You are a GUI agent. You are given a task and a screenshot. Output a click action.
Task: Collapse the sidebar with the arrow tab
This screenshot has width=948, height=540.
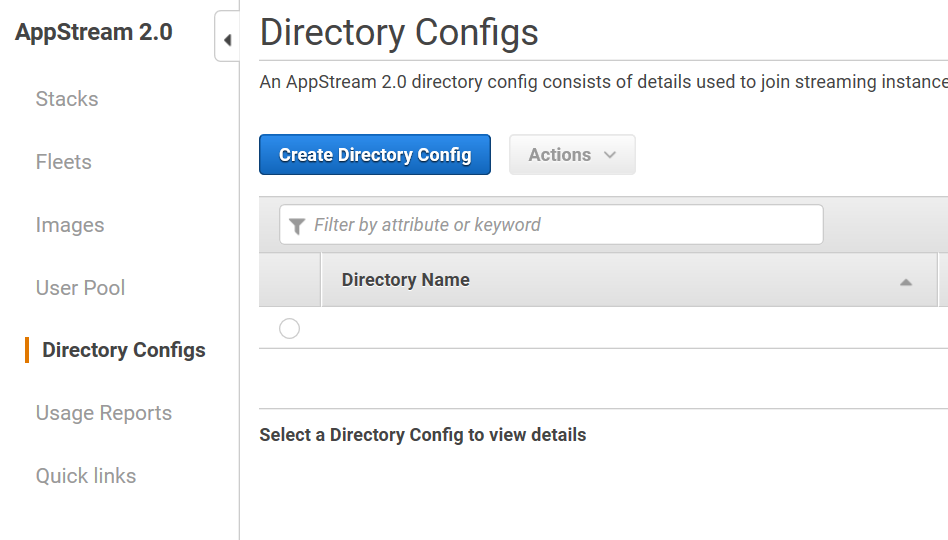click(x=227, y=40)
